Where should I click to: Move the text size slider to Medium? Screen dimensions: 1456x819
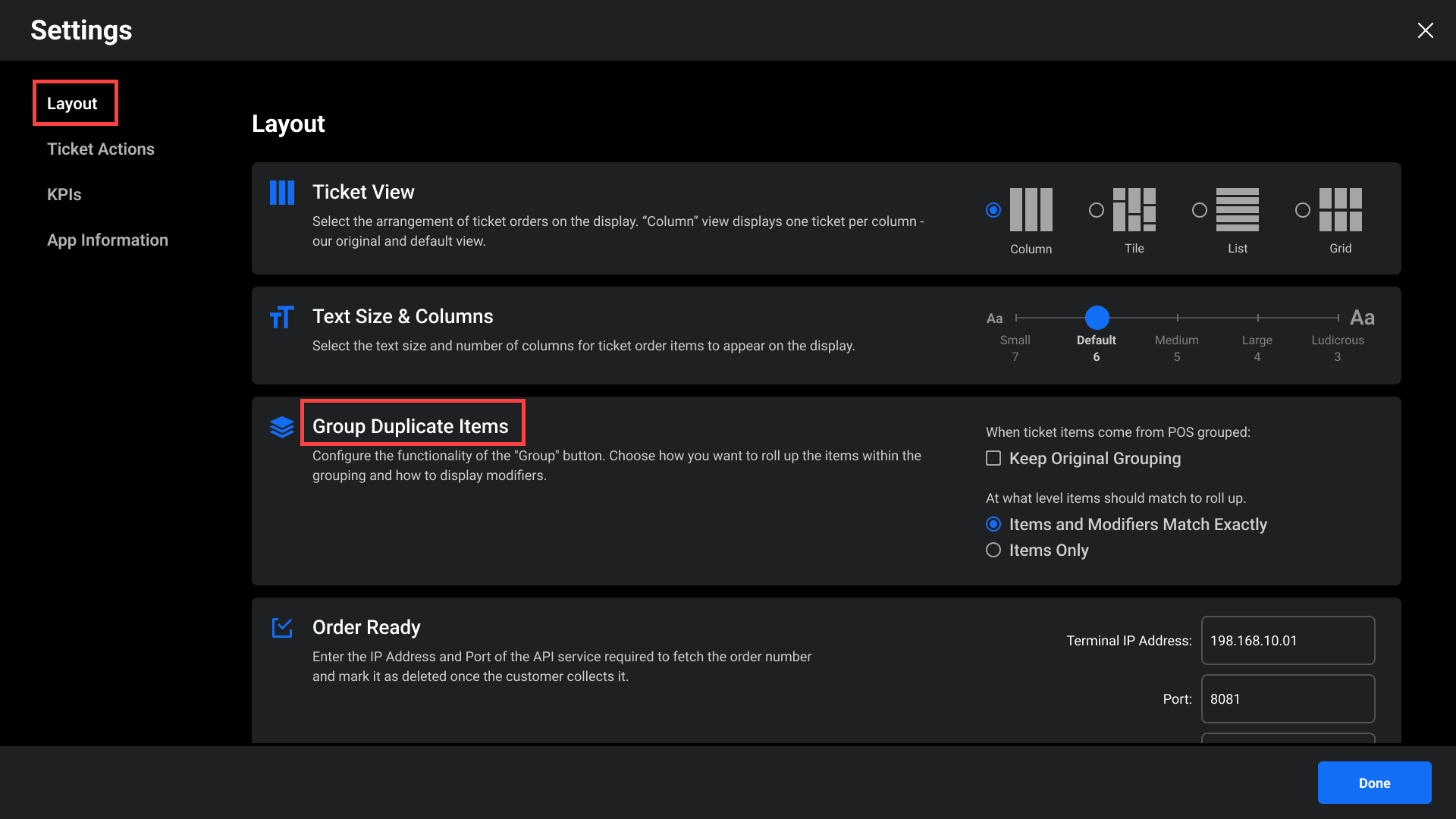[1177, 318]
